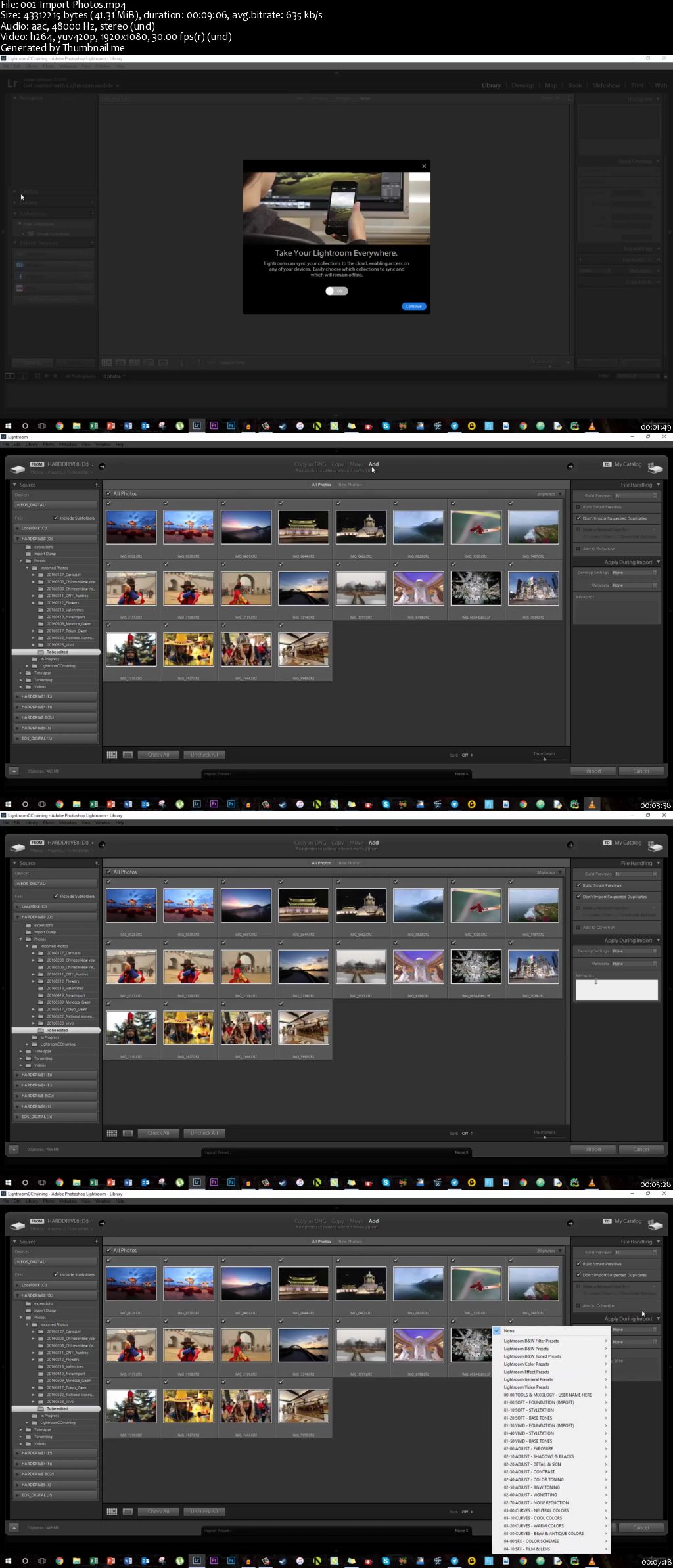Open Build Previews dropdown in the 00:03:38 frame
The width and height of the screenshot is (673, 1568).
(x=636, y=495)
